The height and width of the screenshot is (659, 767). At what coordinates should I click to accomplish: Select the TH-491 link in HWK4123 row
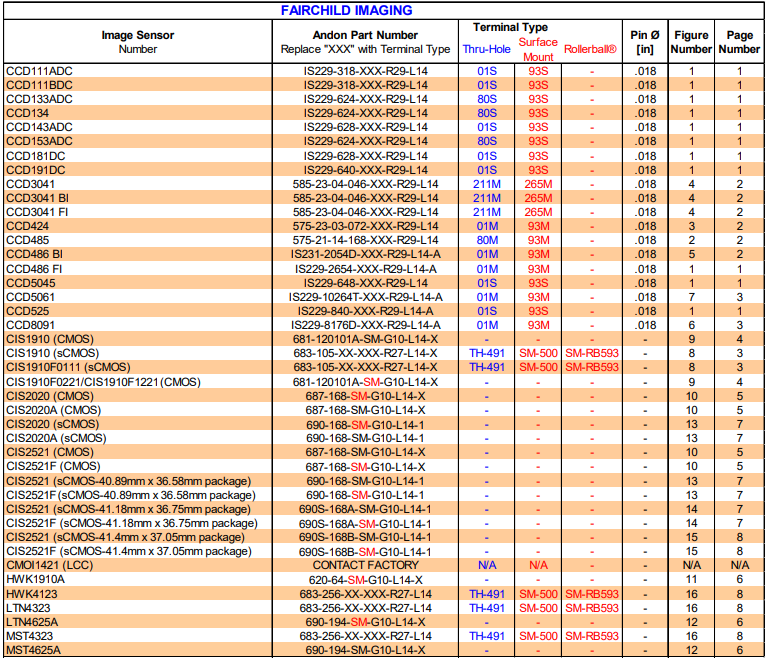(486, 594)
